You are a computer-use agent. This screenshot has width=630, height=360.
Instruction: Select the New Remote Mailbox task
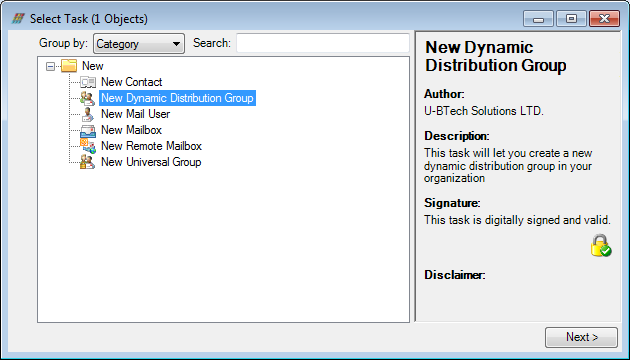pyautogui.click(x=151, y=146)
